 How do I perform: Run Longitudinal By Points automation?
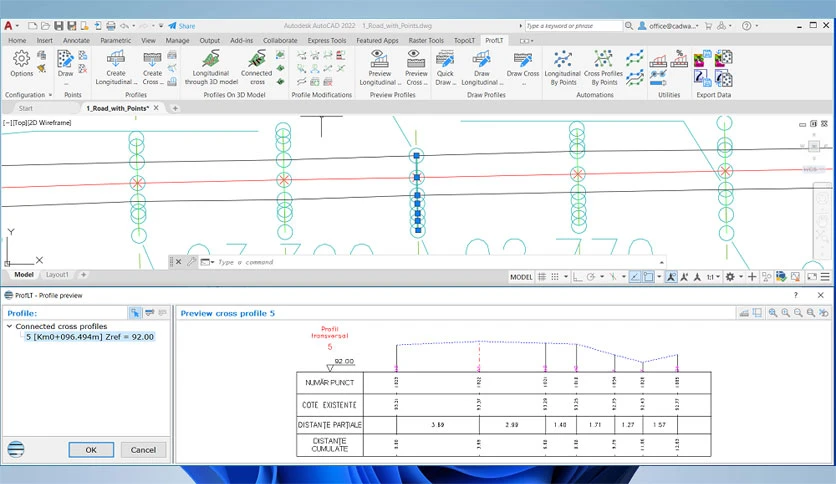pyautogui.click(x=563, y=68)
